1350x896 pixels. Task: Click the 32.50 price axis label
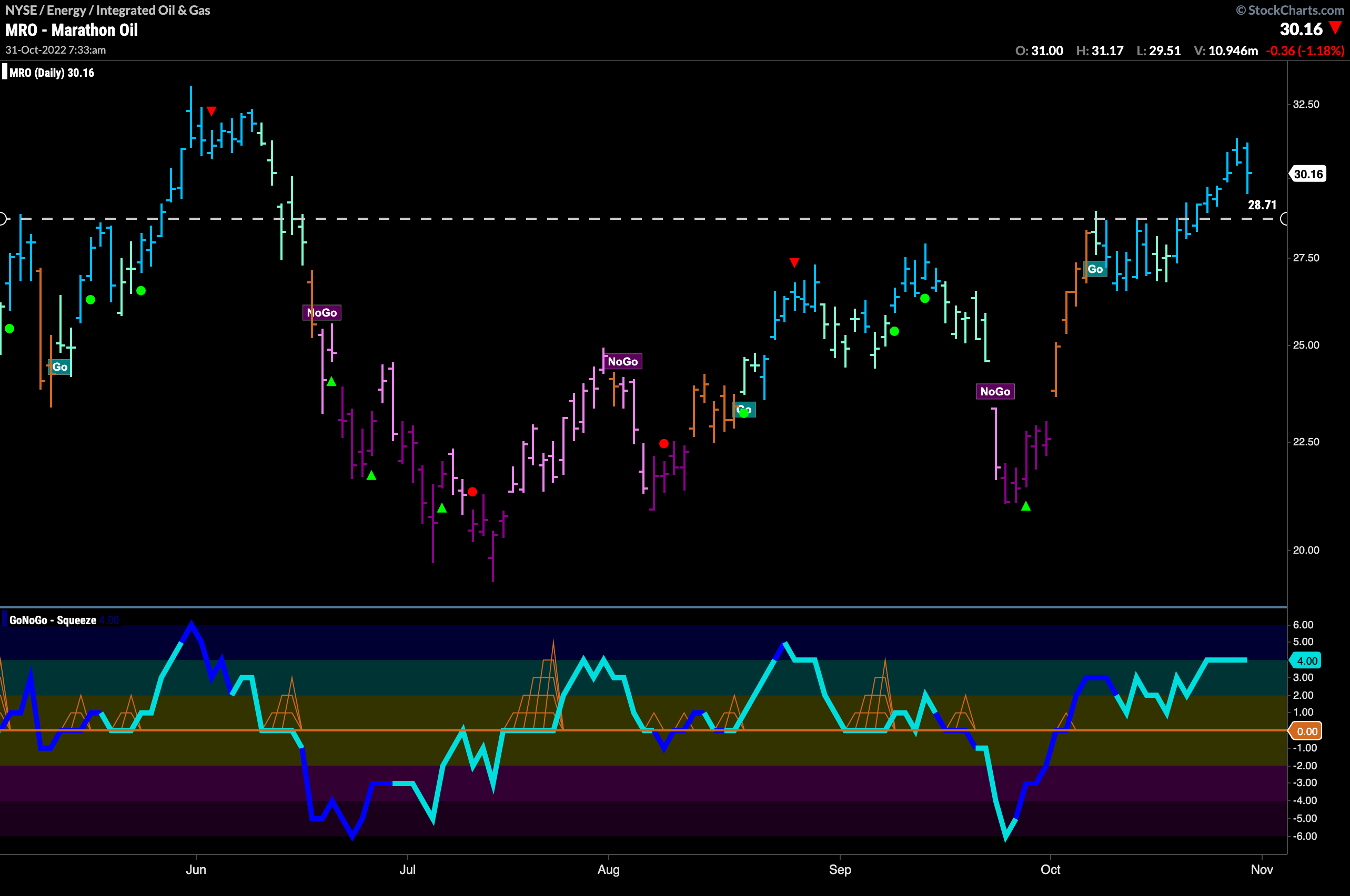coord(1306,104)
